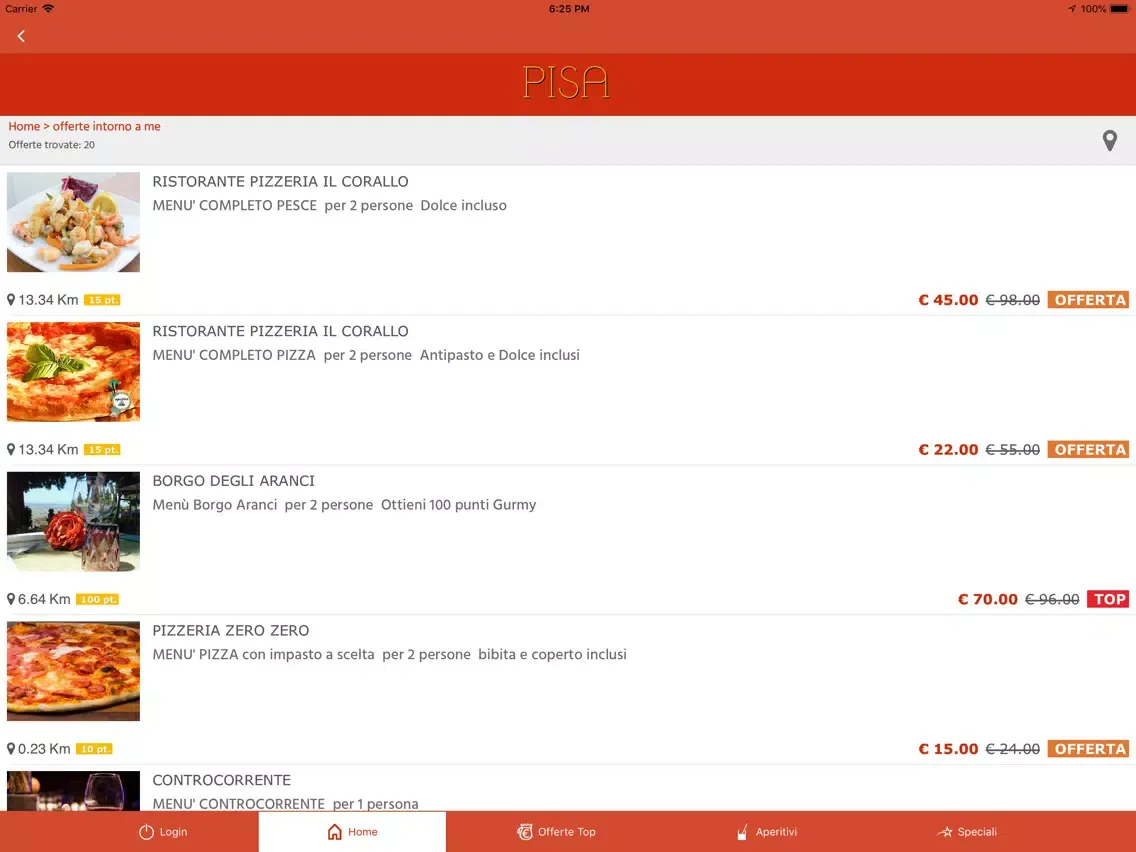The width and height of the screenshot is (1136, 852).
Task: Click the € 70.00 price
Action: click(x=987, y=599)
